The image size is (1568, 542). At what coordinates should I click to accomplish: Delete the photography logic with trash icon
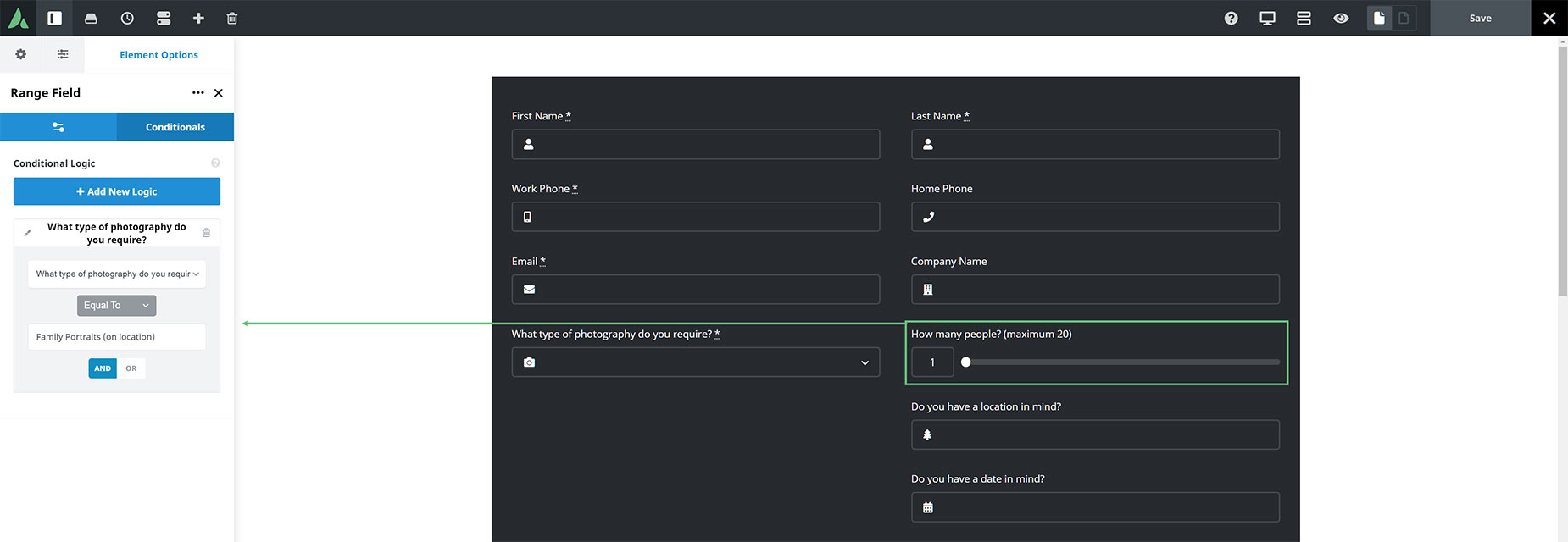tap(206, 233)
